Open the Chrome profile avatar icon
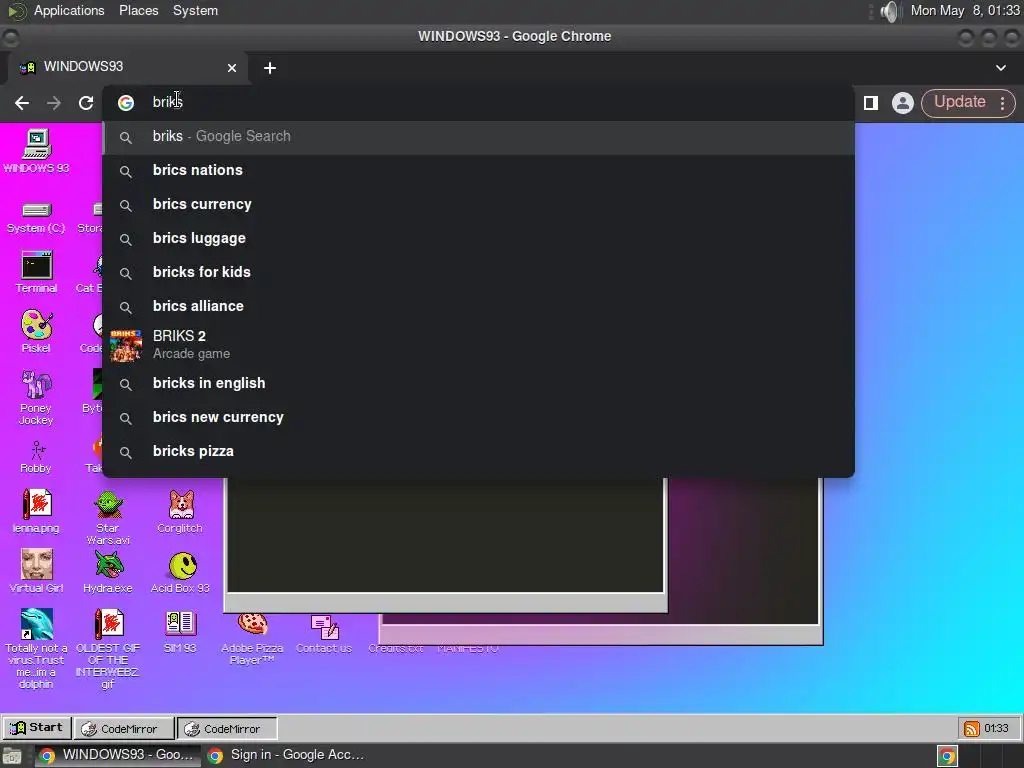The height and width of the screenshot is (768, 1024). pos(903,103)
